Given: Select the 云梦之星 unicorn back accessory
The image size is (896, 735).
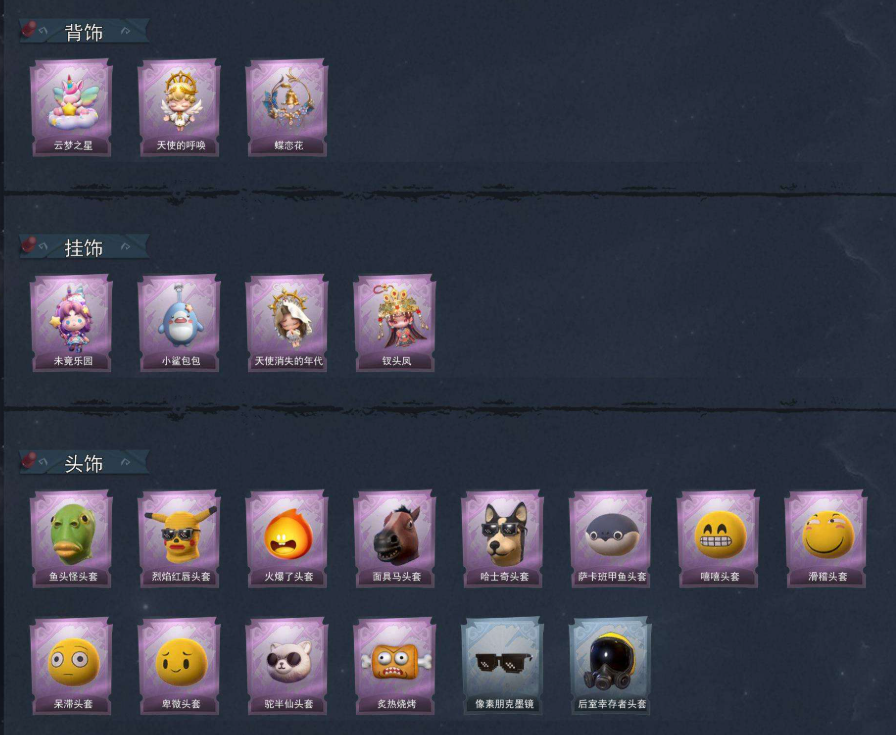Looking at the screenshot, I should point(71,107).
